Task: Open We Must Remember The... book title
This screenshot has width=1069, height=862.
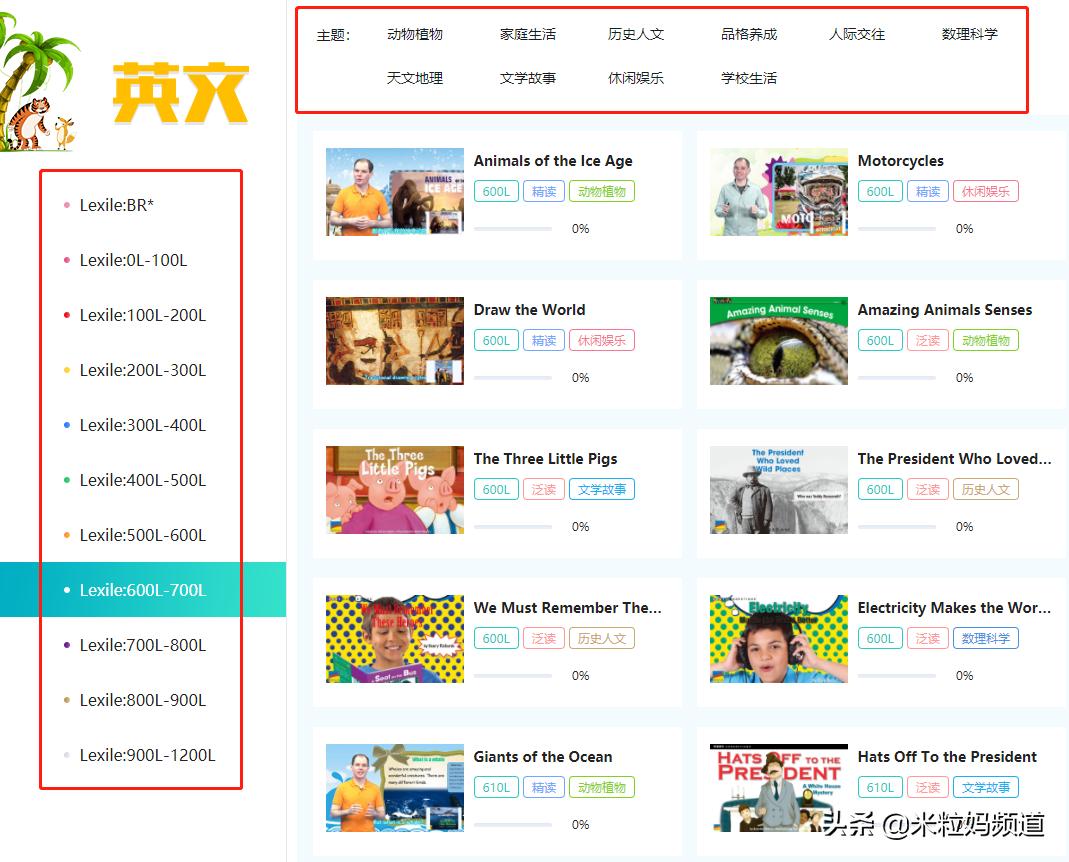Action: click(567, 608)
